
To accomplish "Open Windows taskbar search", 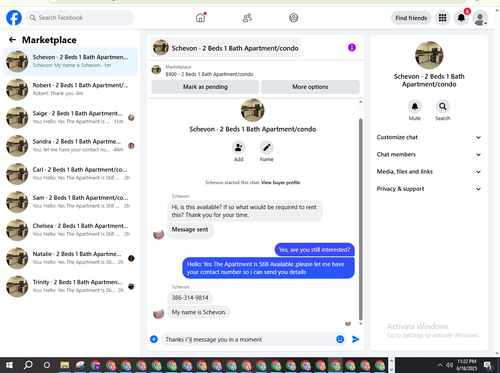I will pyautogui.click(x=28, y=365).
